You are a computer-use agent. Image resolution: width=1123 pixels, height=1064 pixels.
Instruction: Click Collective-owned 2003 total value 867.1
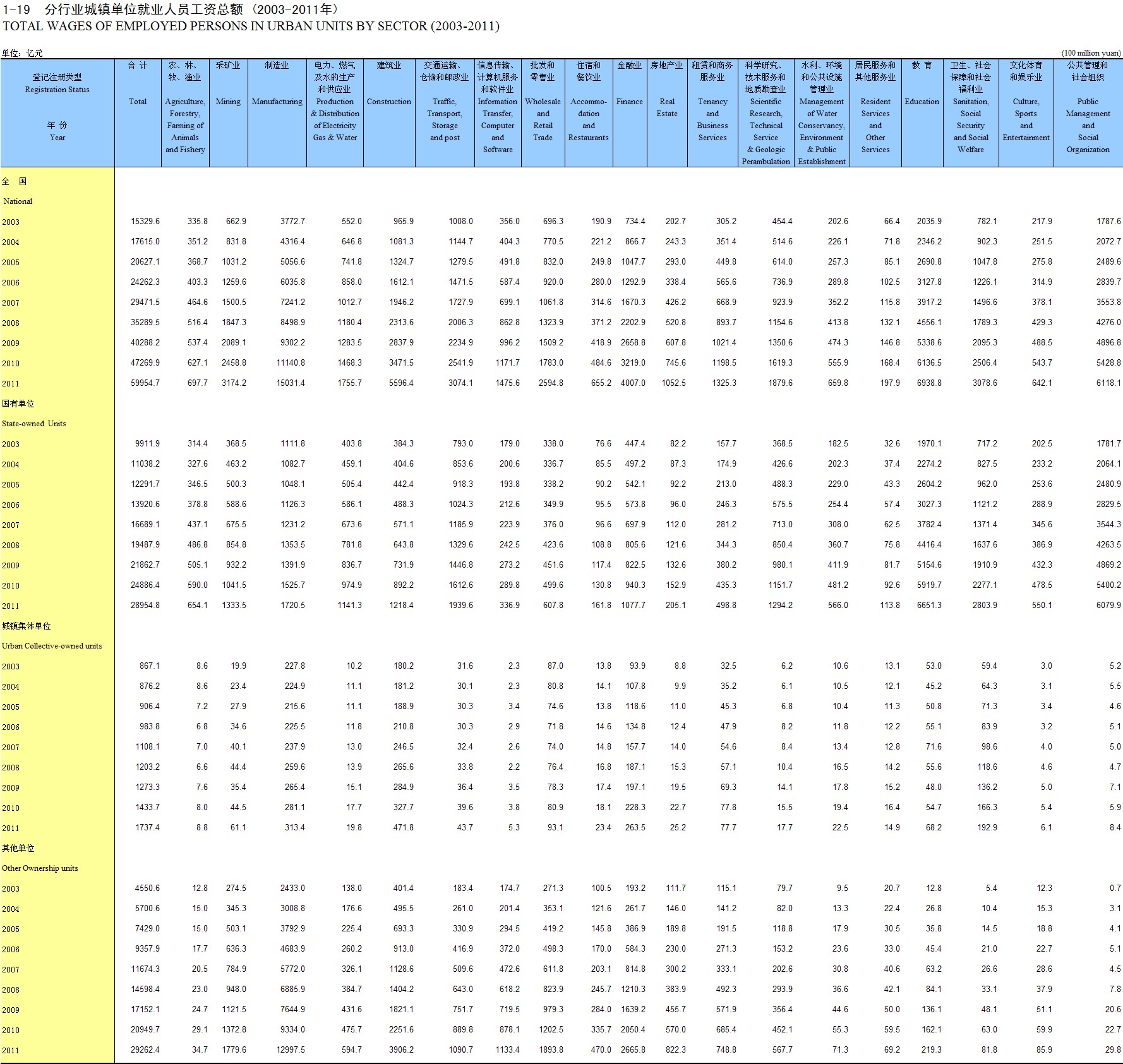[x=150, y=666]
